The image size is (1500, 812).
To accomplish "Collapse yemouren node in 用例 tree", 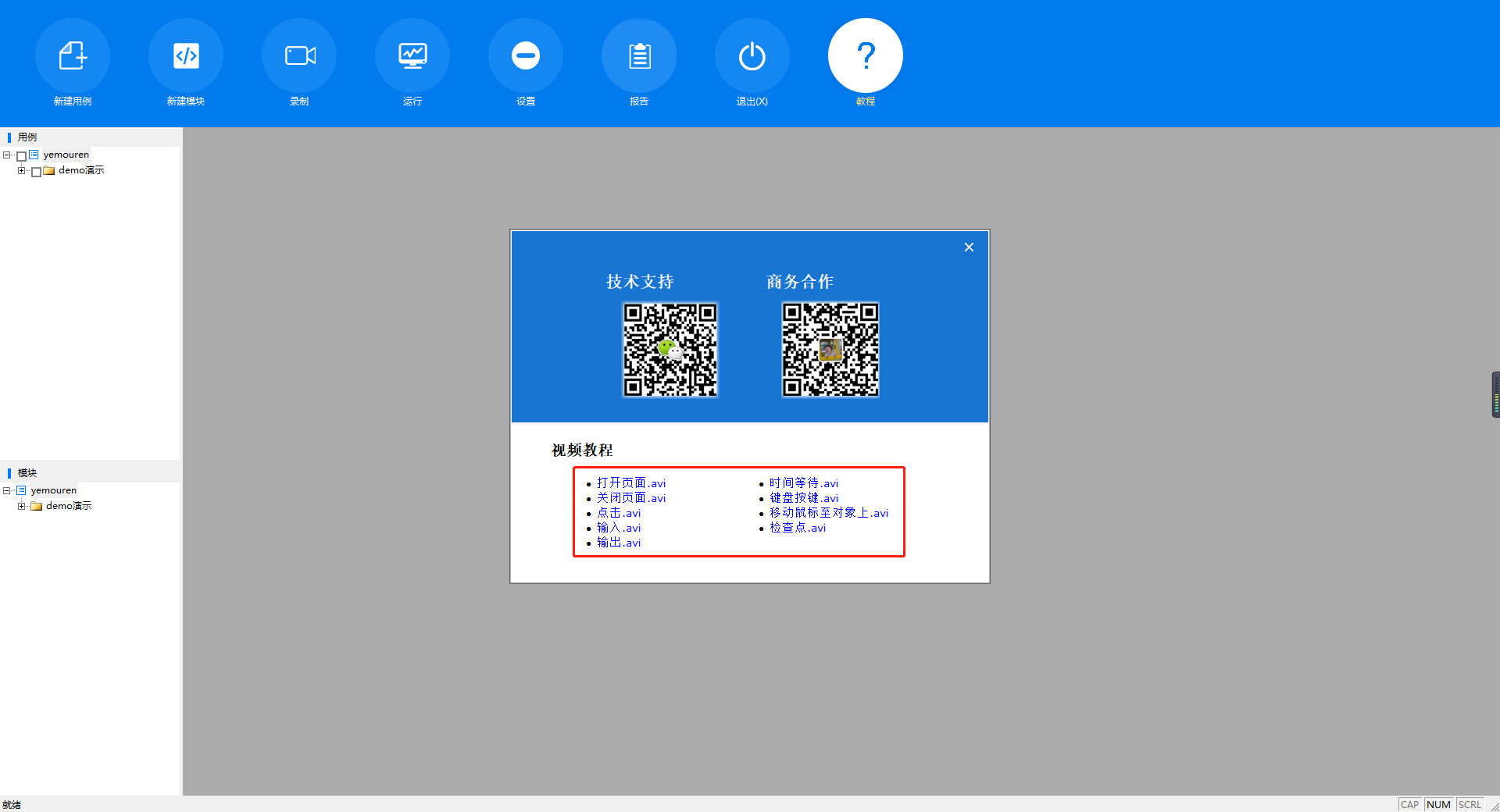I will [x=7, y=155].
